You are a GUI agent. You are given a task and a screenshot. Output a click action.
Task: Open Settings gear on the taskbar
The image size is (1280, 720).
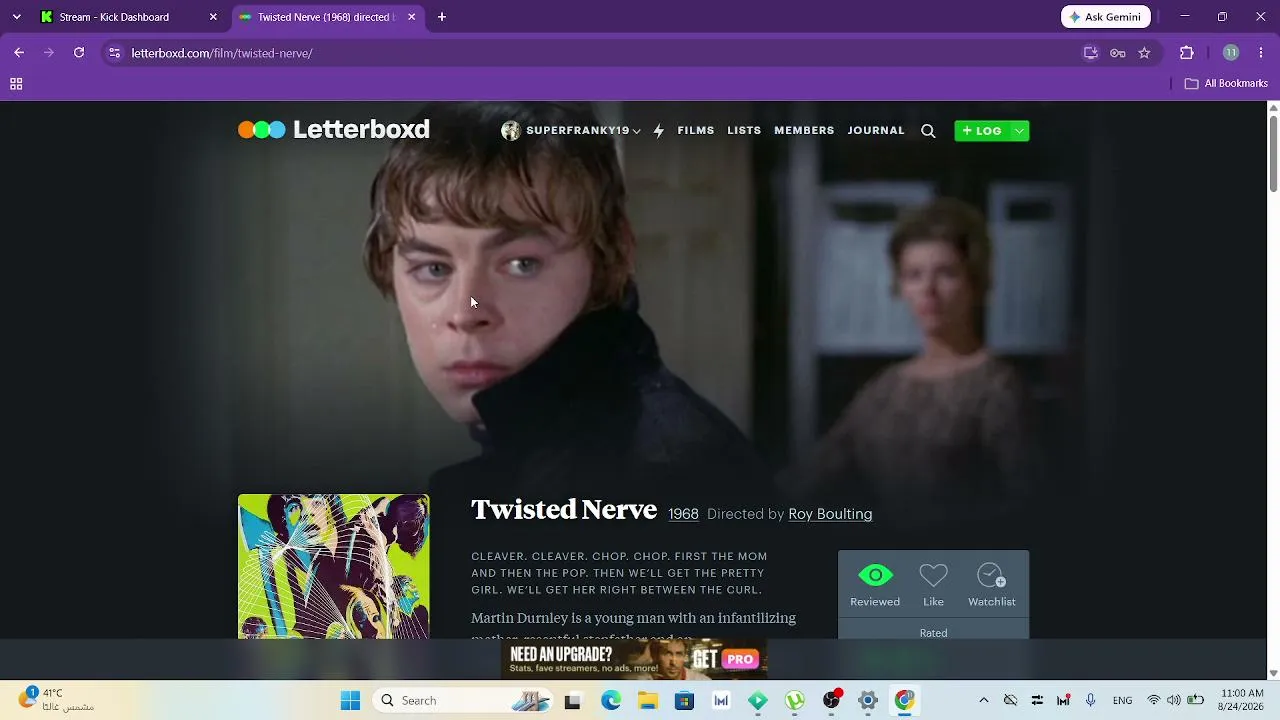tap(868, 700)
